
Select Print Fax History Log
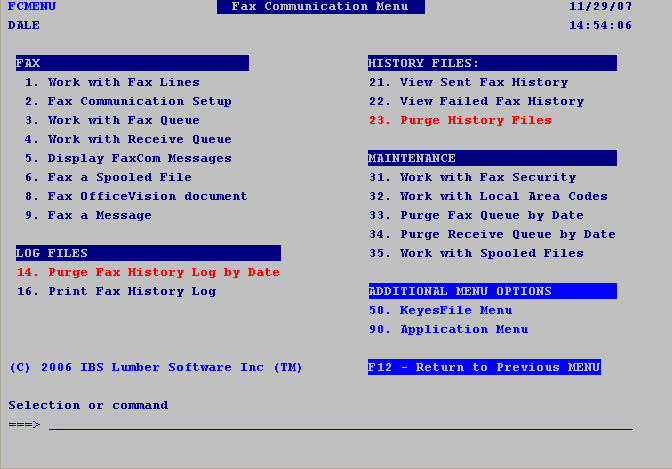pyautogui.click(x=117, y=291)
